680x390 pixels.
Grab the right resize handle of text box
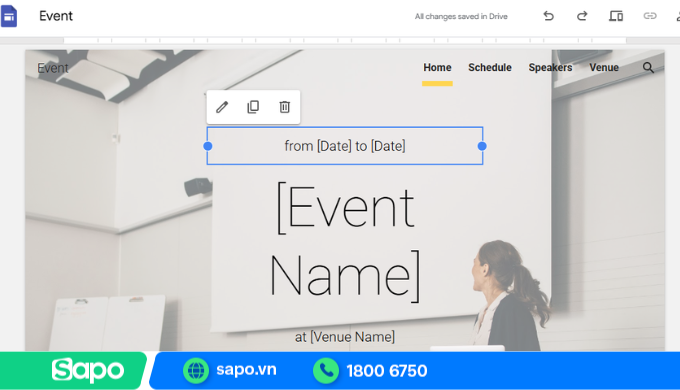[482, 146]
